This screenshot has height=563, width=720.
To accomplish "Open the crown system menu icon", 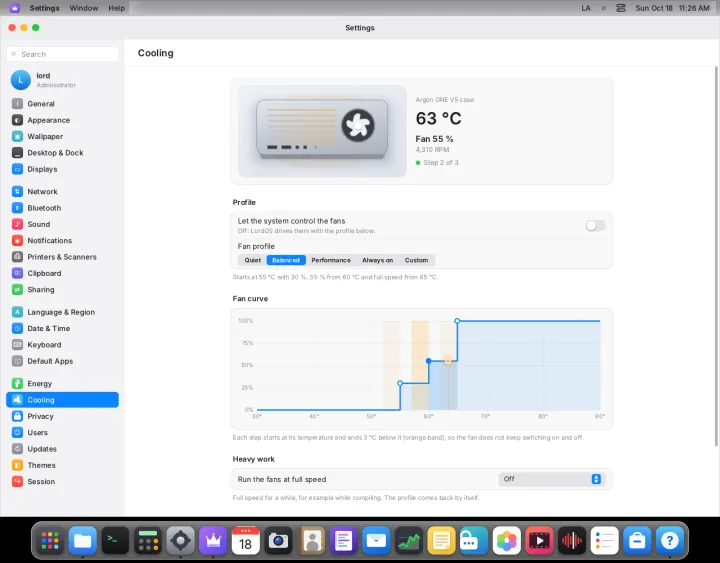I will click(x=15, y=8).
